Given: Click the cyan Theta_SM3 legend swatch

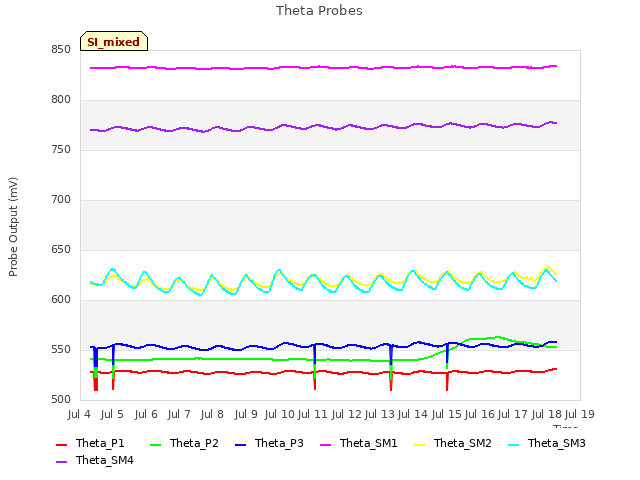Looking at the screenshot, I should [513, 444].
